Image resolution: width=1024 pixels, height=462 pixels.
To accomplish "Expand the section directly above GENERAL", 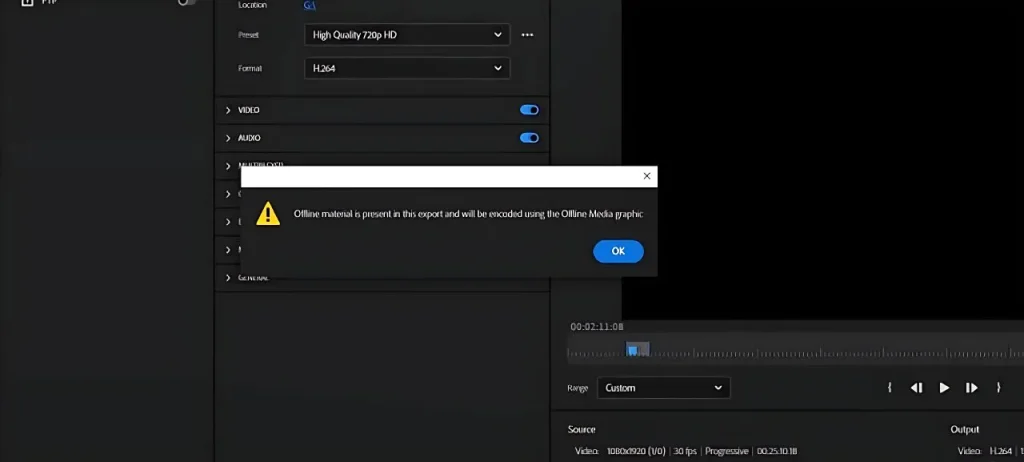I will [228, 250].
